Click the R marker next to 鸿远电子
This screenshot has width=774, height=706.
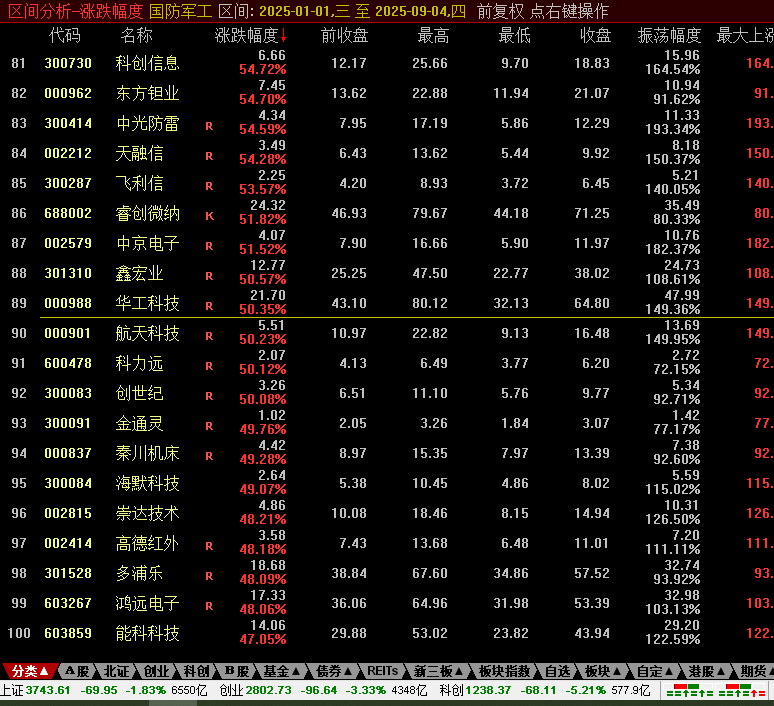(209, 606)
